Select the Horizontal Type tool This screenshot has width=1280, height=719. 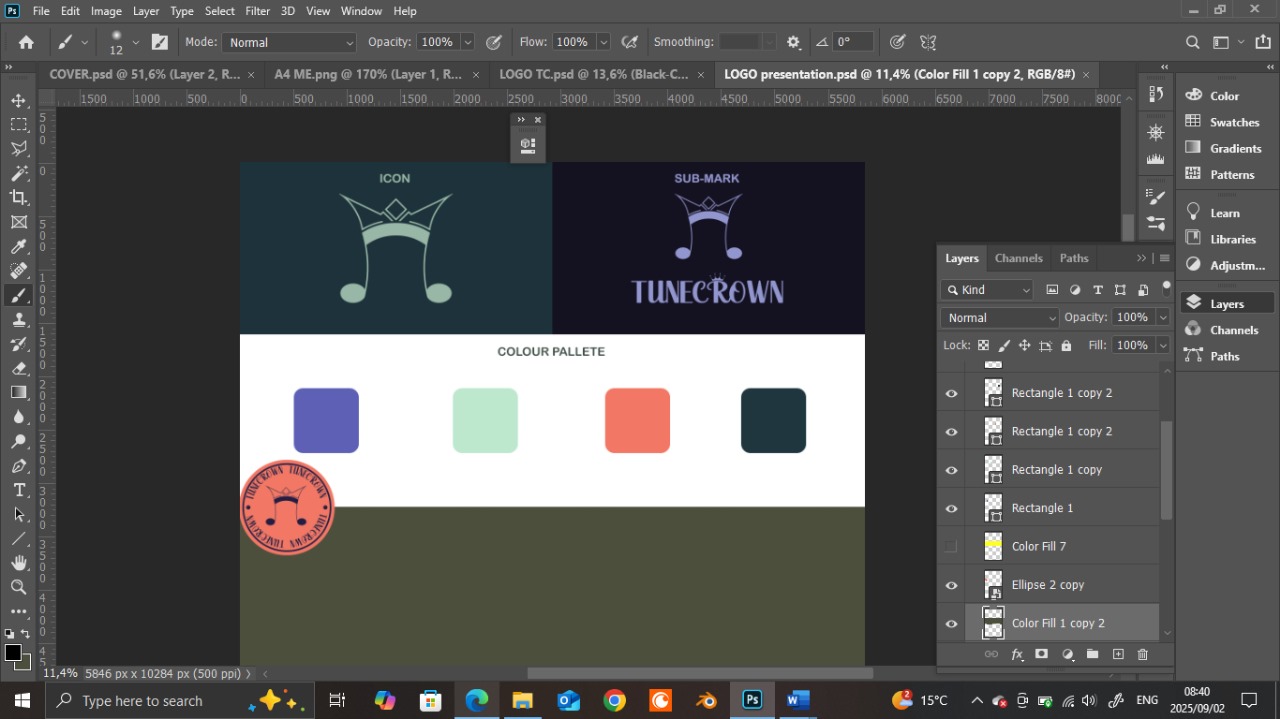(19, 490)
